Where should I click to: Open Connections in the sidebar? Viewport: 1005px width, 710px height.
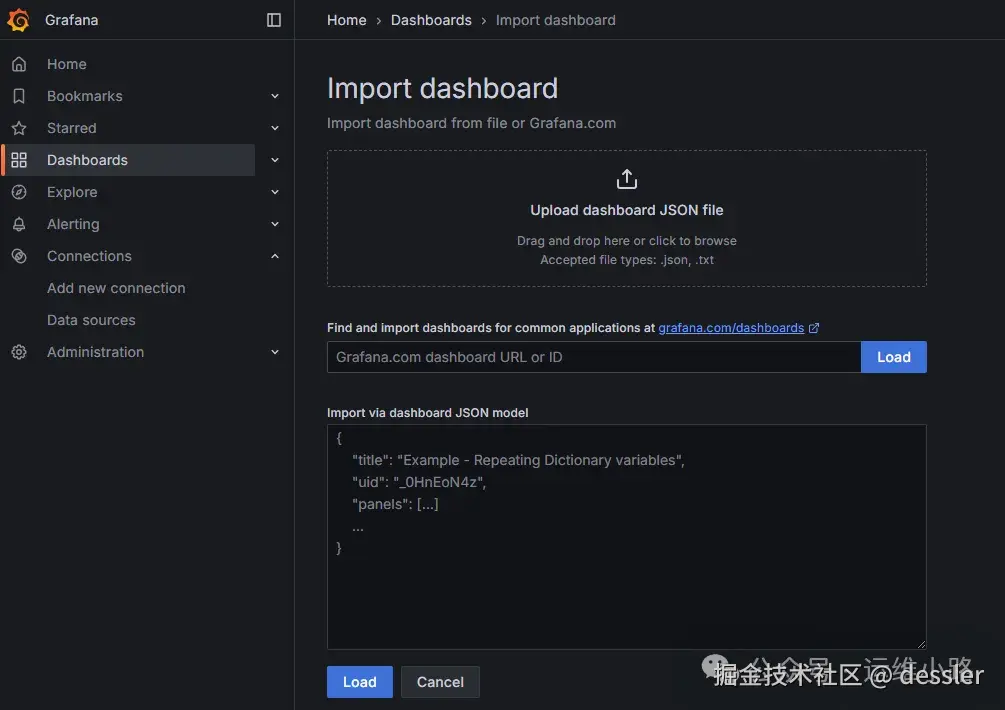tap(89, 256)
